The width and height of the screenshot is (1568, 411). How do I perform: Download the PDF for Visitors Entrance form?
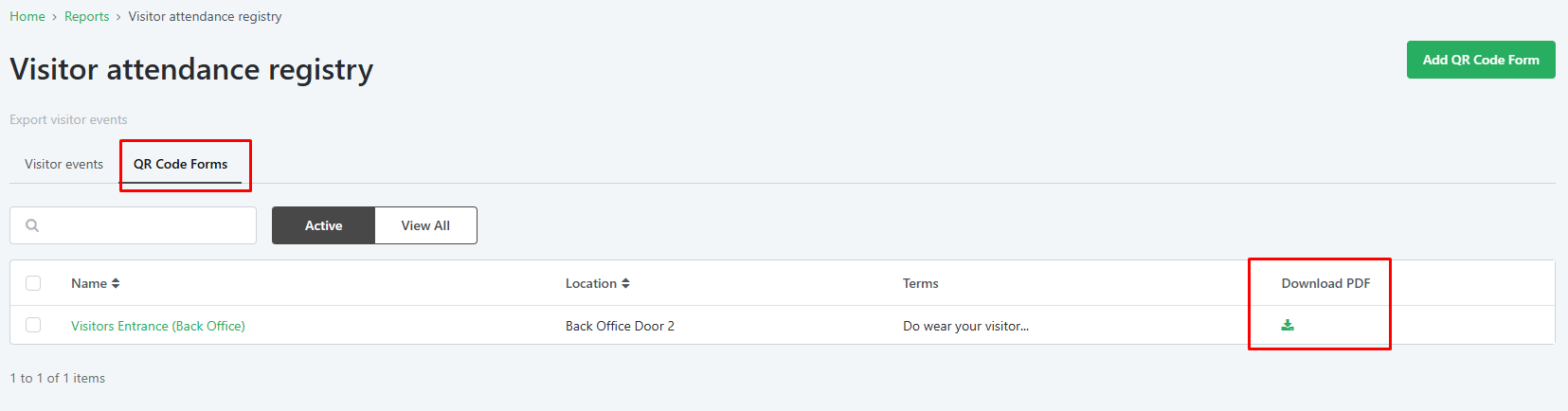(1288, 325)
